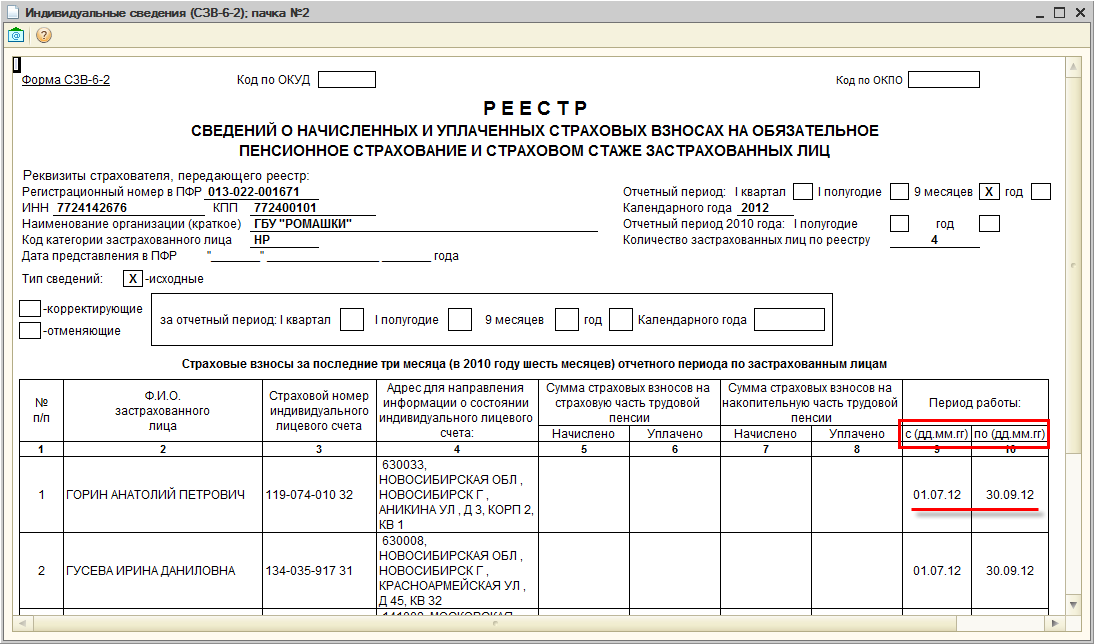Click organization name ГБУ "РОМАШКИ"
Image resolution: width=1094 pixels, height=644 pixels.
[303, 224]
